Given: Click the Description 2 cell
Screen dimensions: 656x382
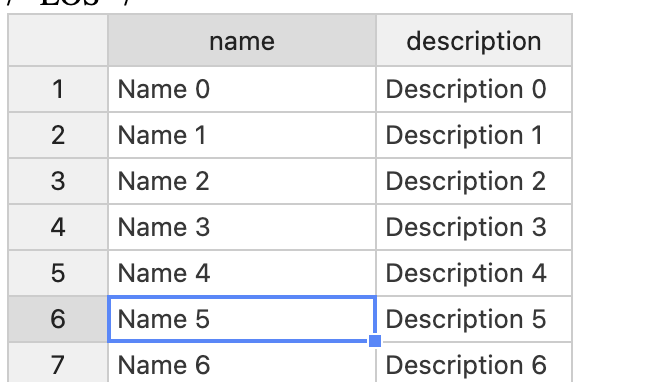Looking at the screenshot, I should tap(474, 181).
